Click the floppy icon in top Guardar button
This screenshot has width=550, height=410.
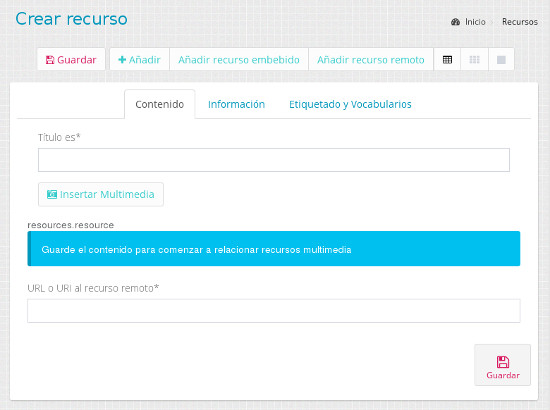50,60
